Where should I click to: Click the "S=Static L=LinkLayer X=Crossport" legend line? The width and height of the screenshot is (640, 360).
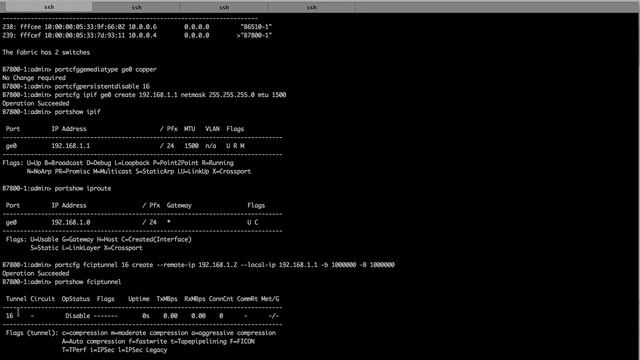[x=86, y=248]
